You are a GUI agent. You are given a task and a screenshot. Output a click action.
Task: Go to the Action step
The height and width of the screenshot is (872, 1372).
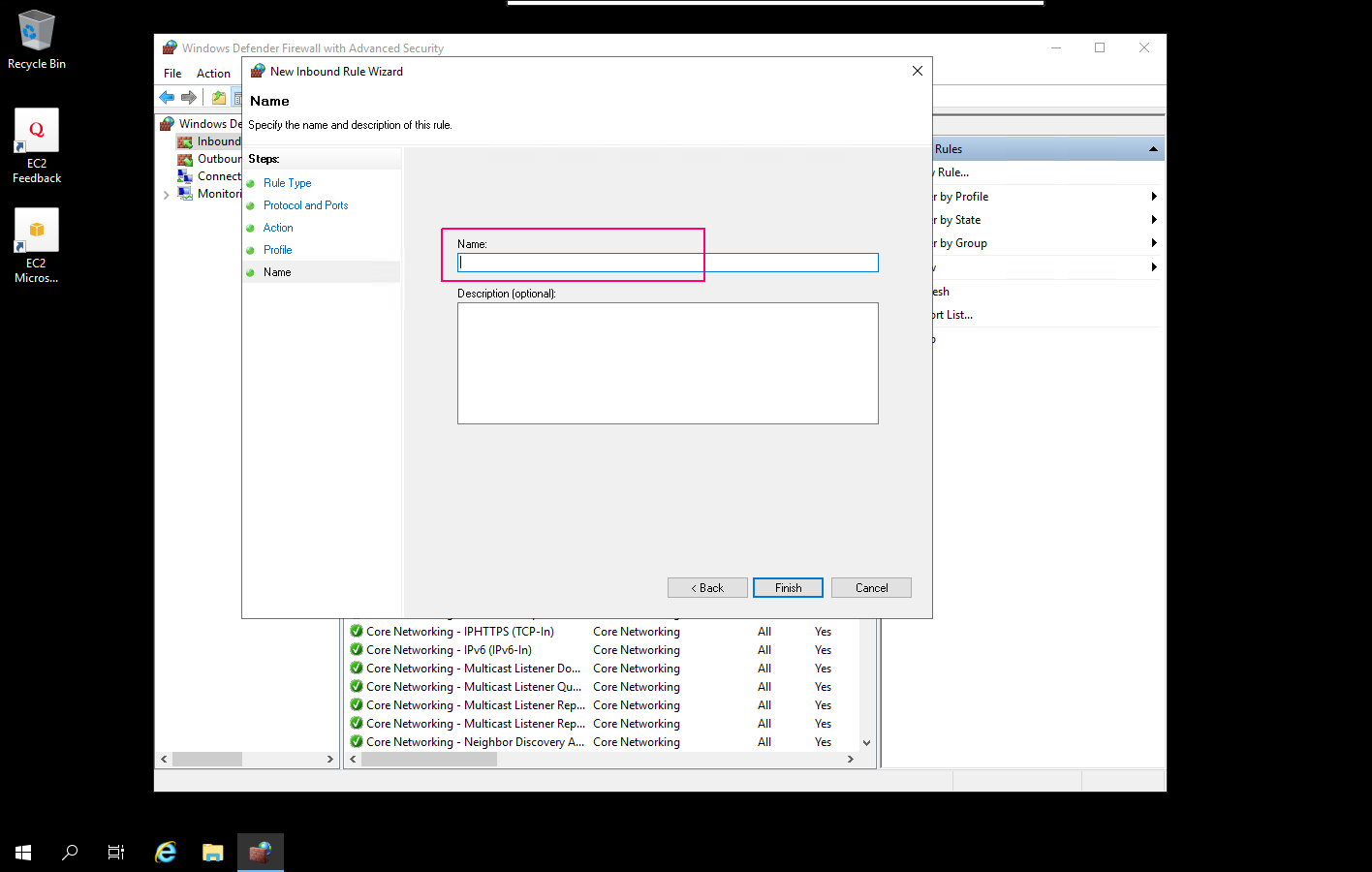pos(278,228)
